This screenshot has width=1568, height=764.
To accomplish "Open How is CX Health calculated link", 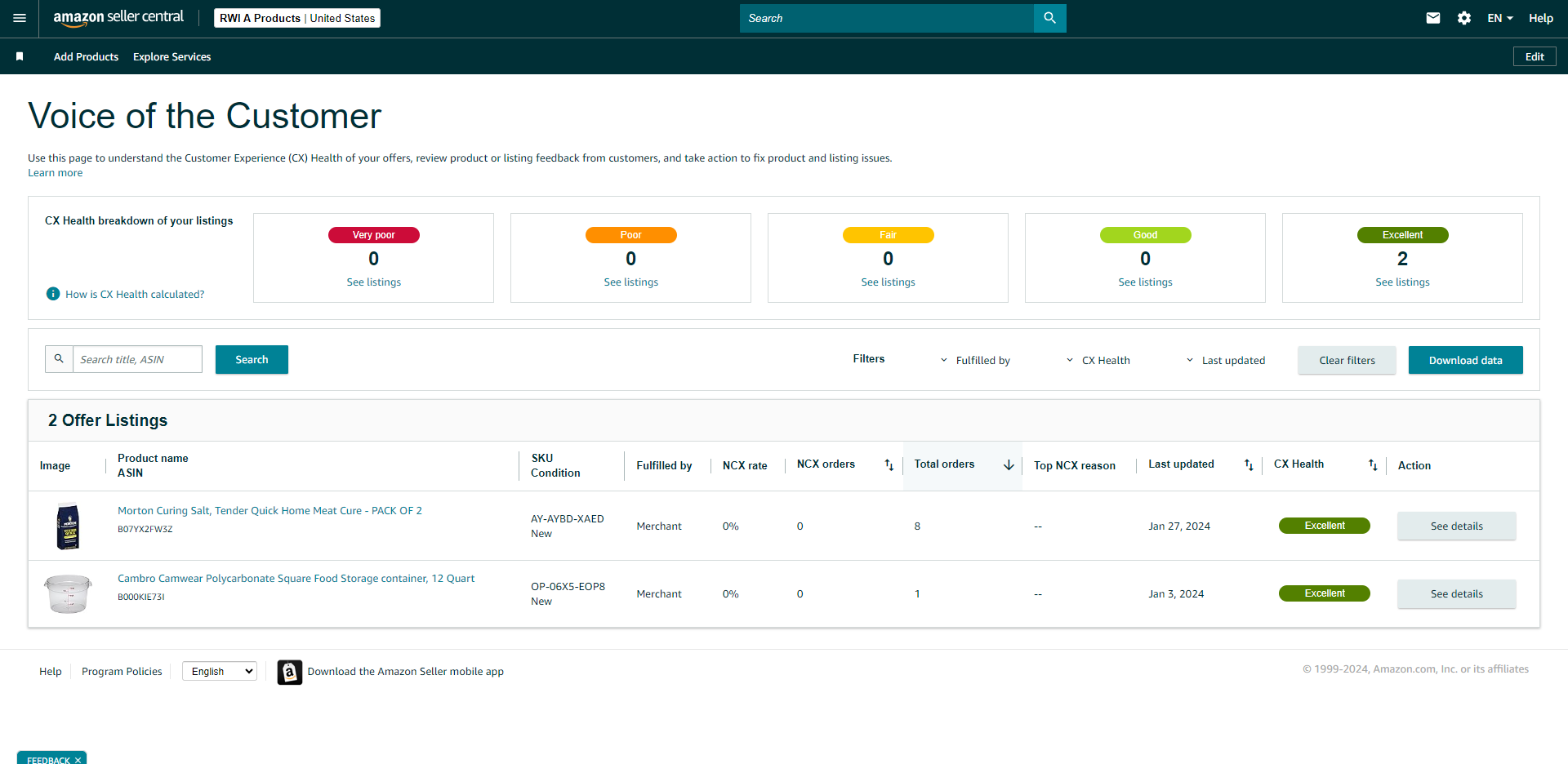I will (x=135, y=294).
